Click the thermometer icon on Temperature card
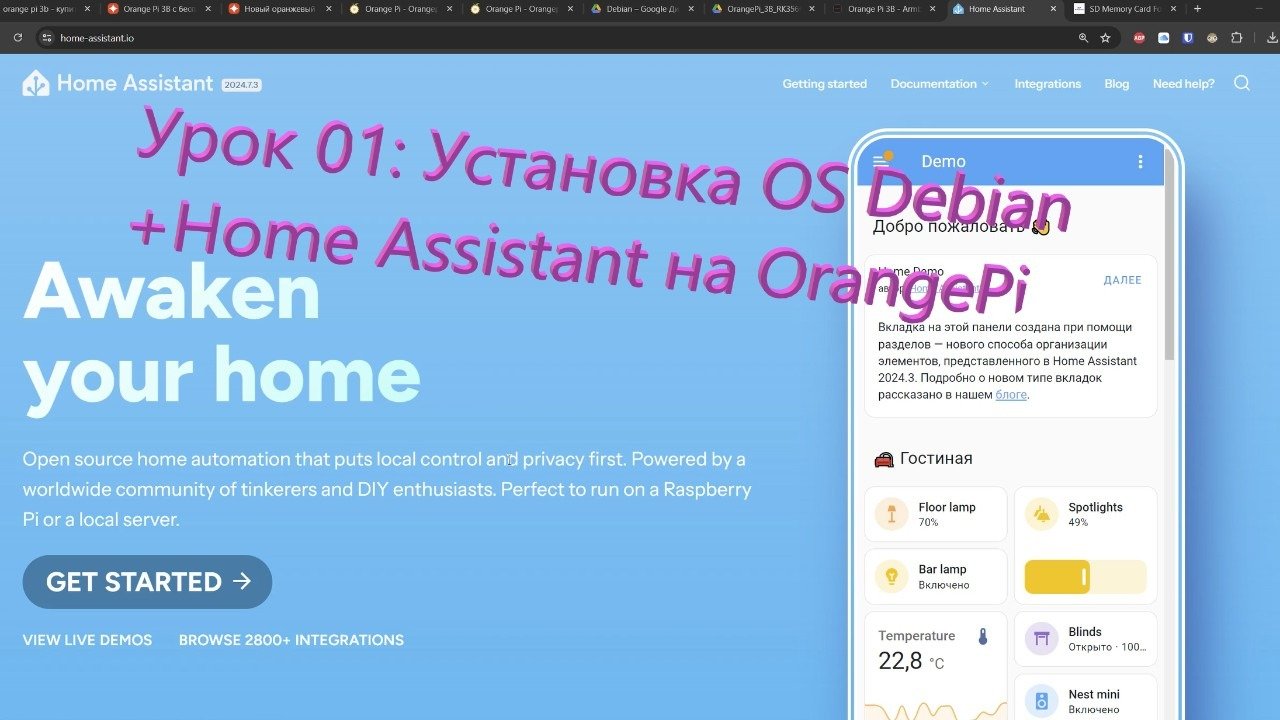This screenshot has width=1280, height=720. click(983, 636)
